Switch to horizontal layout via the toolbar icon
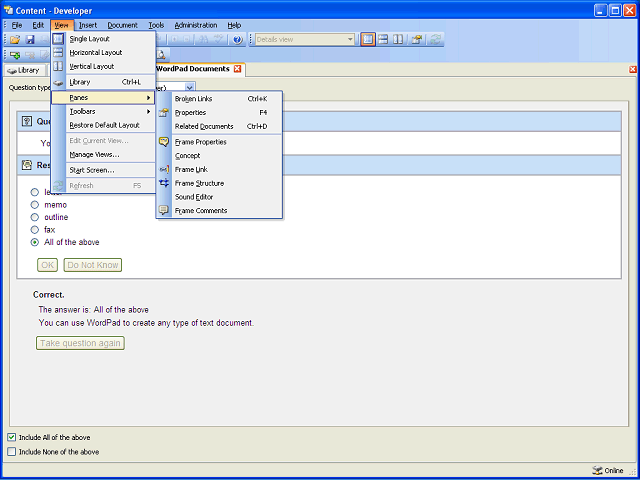Screen dimensions: 640x480 [383, 40]
